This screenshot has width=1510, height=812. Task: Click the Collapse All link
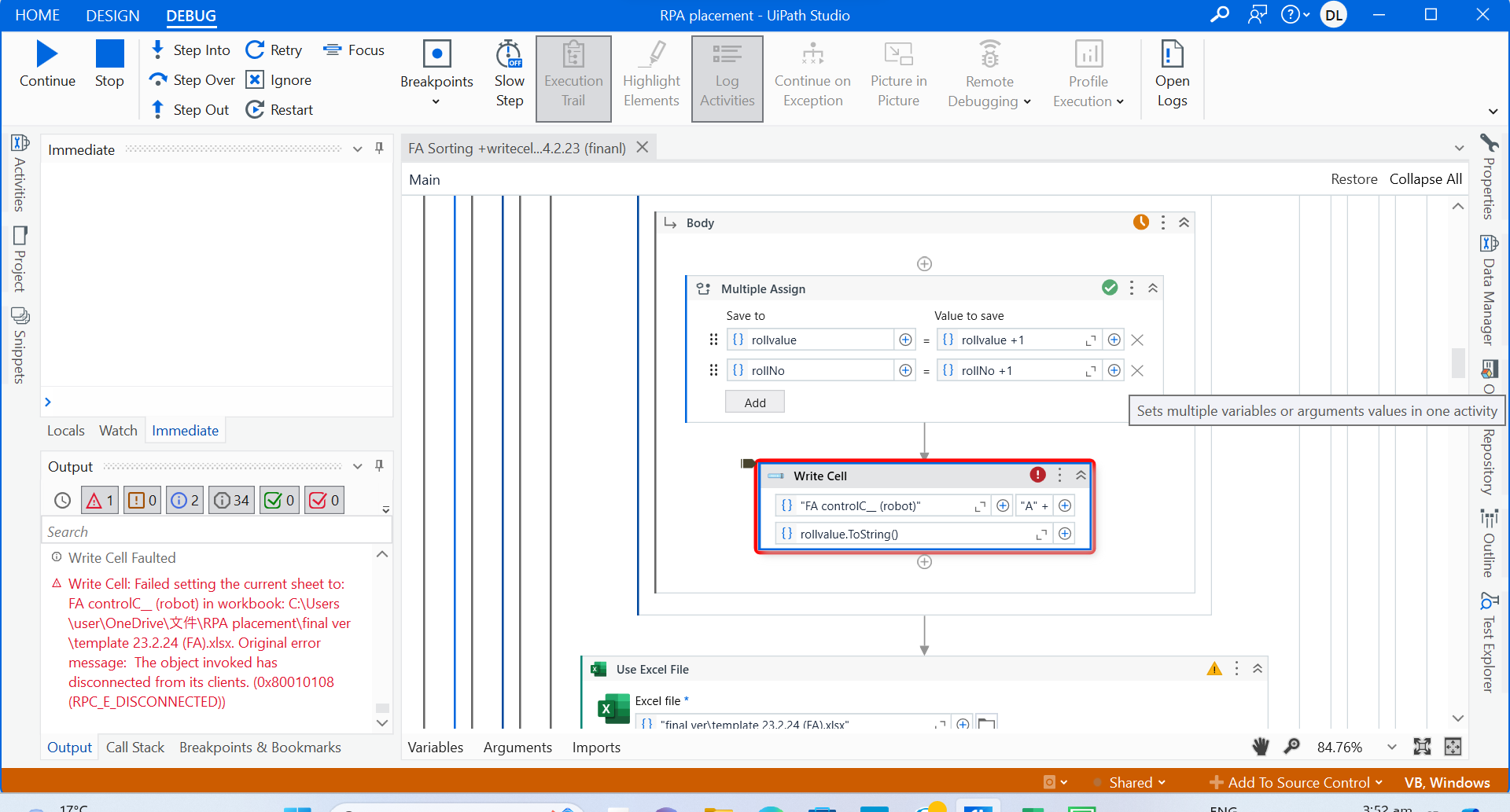(1425, 178)
